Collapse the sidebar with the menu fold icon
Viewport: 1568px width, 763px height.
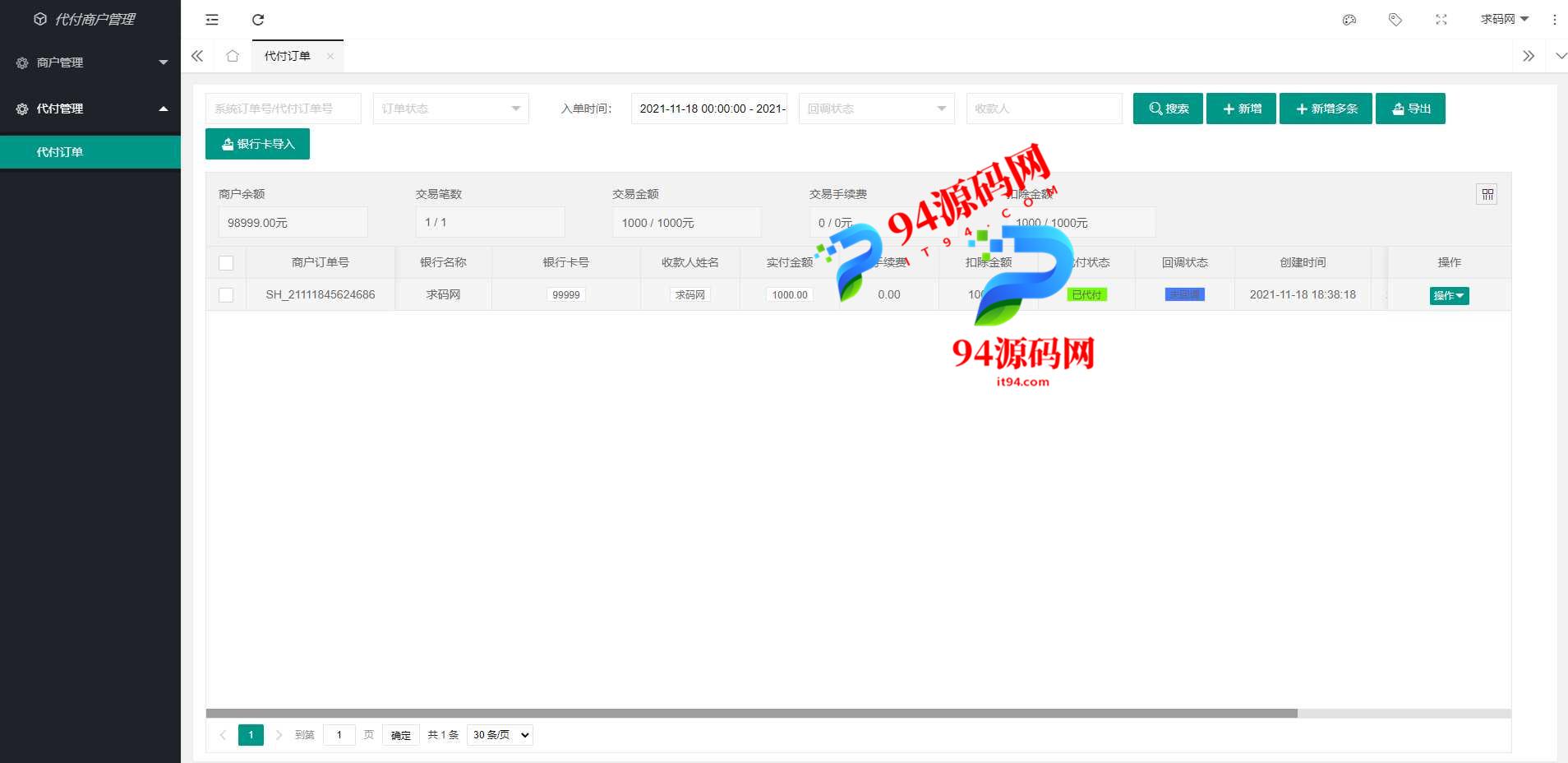[x=212, y=20]
